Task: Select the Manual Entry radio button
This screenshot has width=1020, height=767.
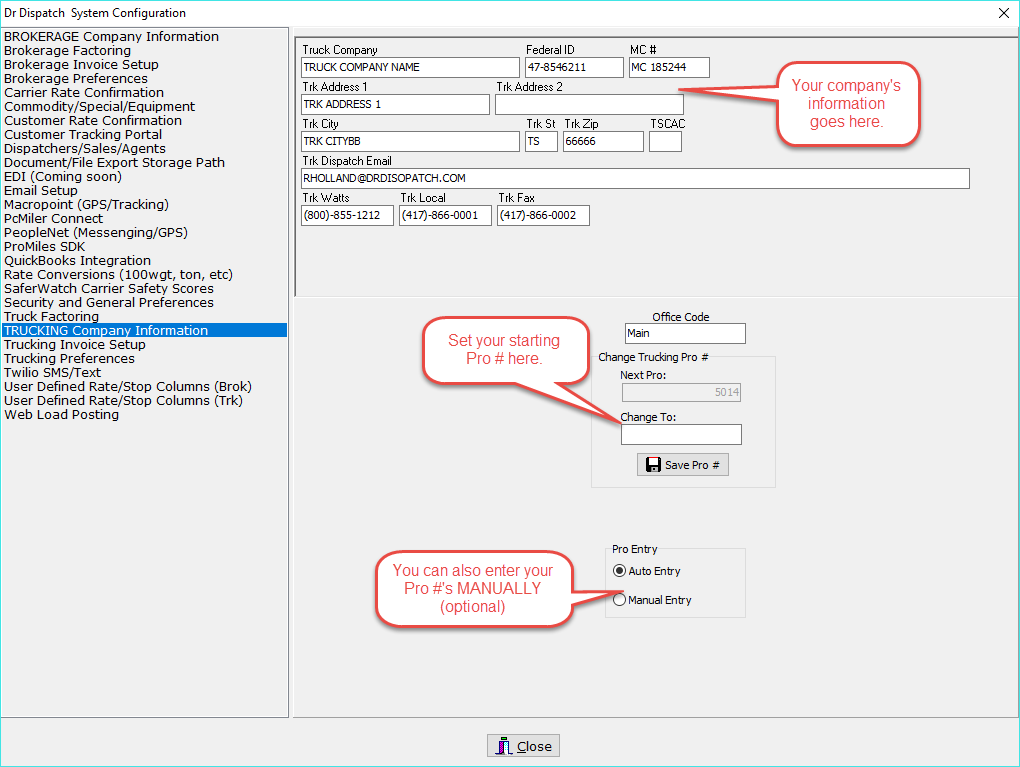Action: click(619, 600)
